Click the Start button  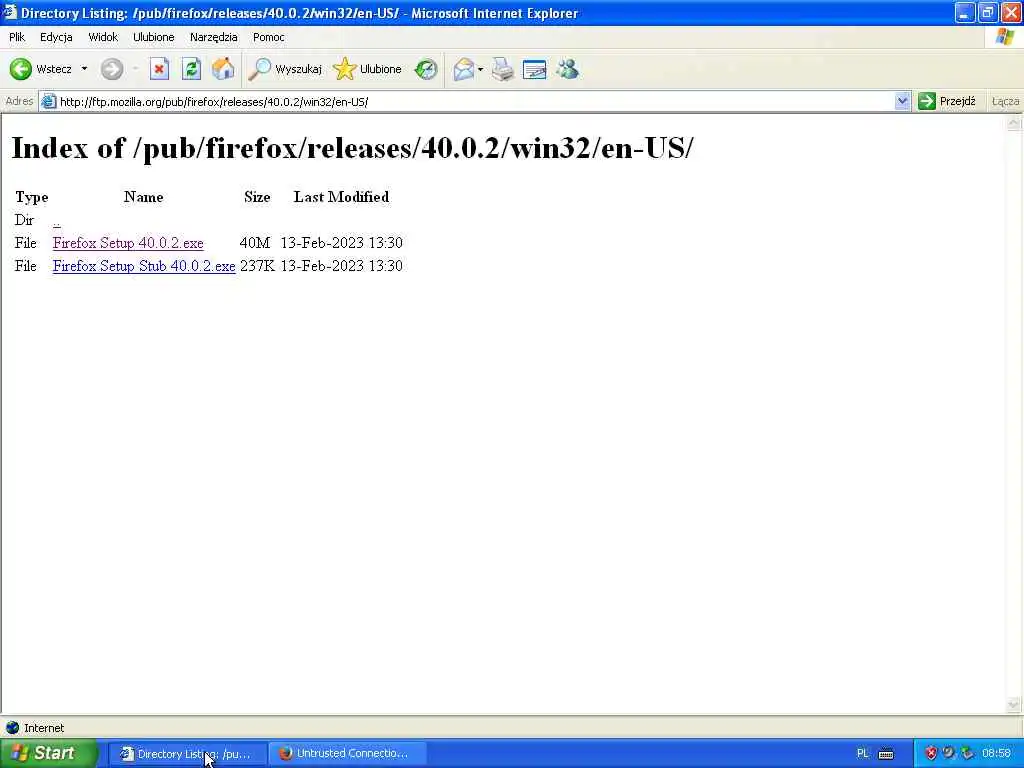[48, 753]
